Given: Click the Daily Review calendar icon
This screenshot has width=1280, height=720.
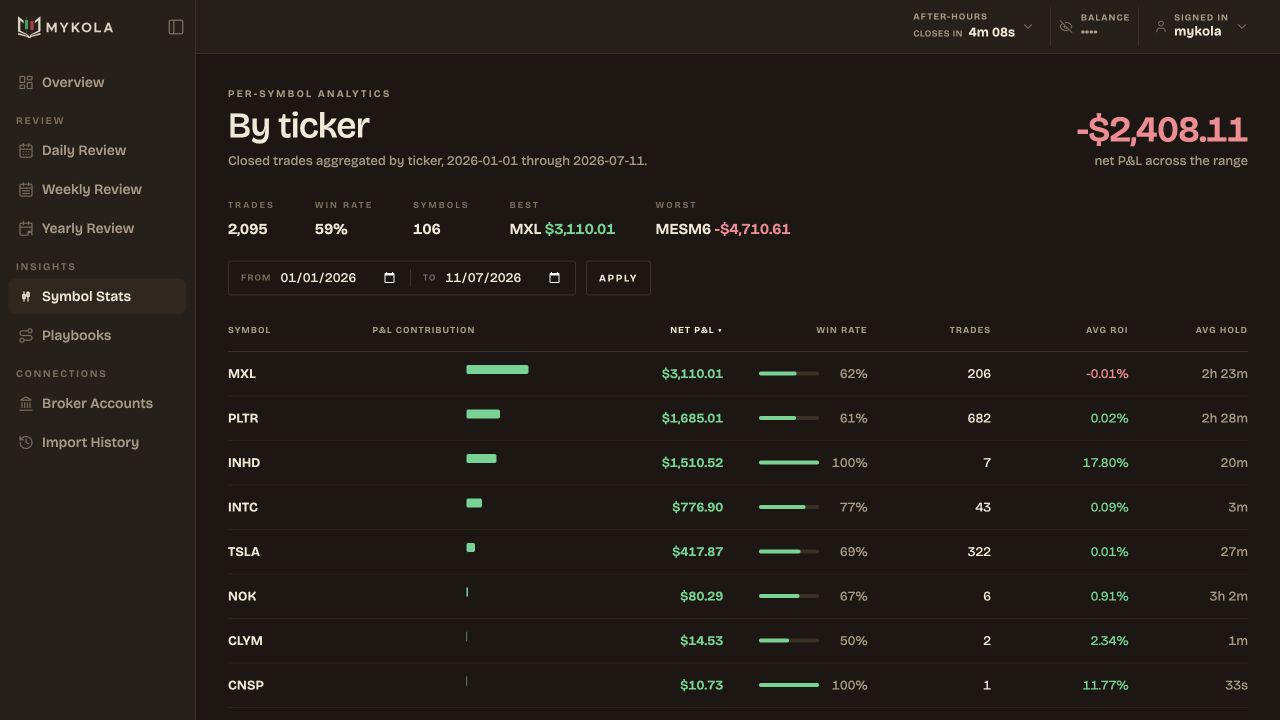Looking at the screenshot, I should (26, 150).
